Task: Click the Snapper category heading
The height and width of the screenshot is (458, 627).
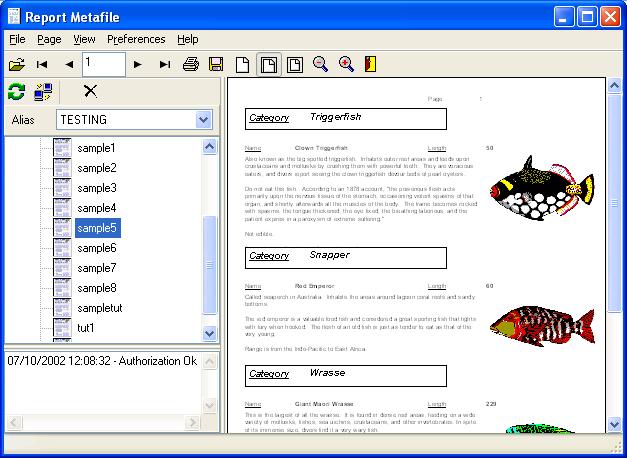Action: pos(345,258)
